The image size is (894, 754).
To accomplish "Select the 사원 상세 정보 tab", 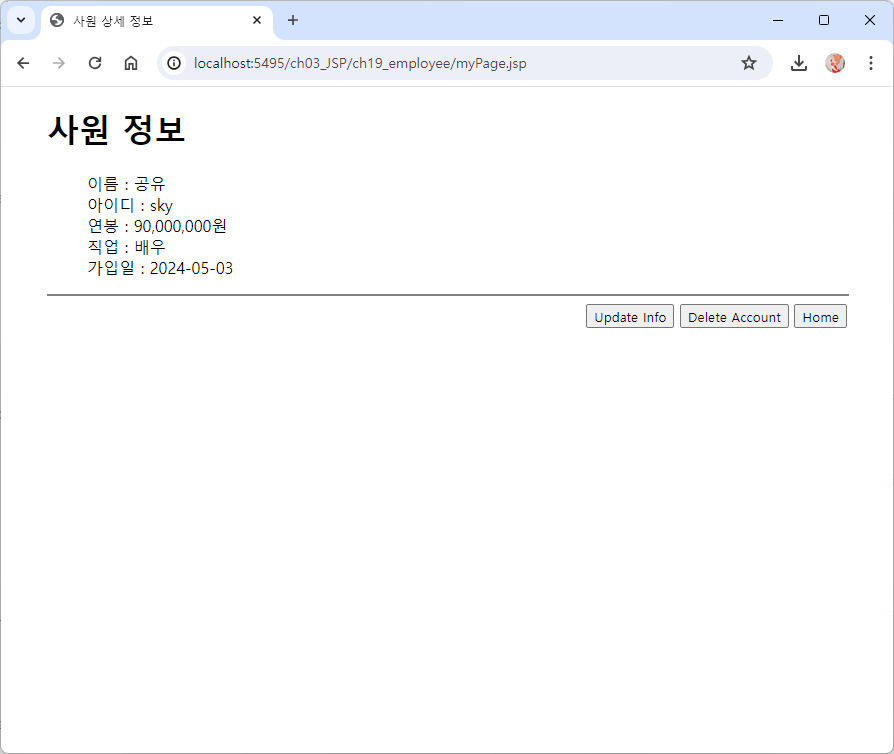I will (x=157, y=21).
